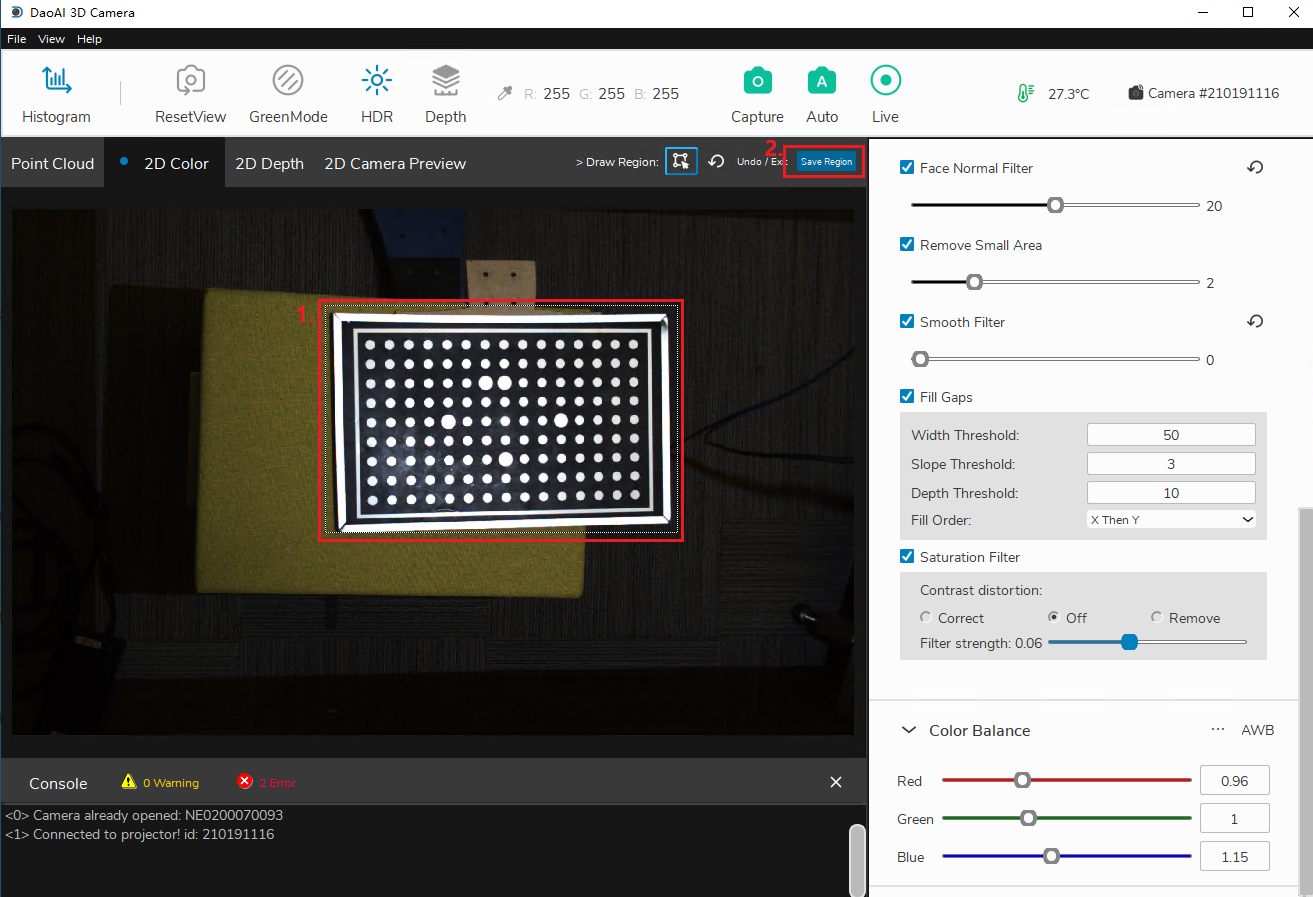Click the ResetView camera icon
Image resolution: width=1313 pixels, height=897 pixels.
coord(190,81)
